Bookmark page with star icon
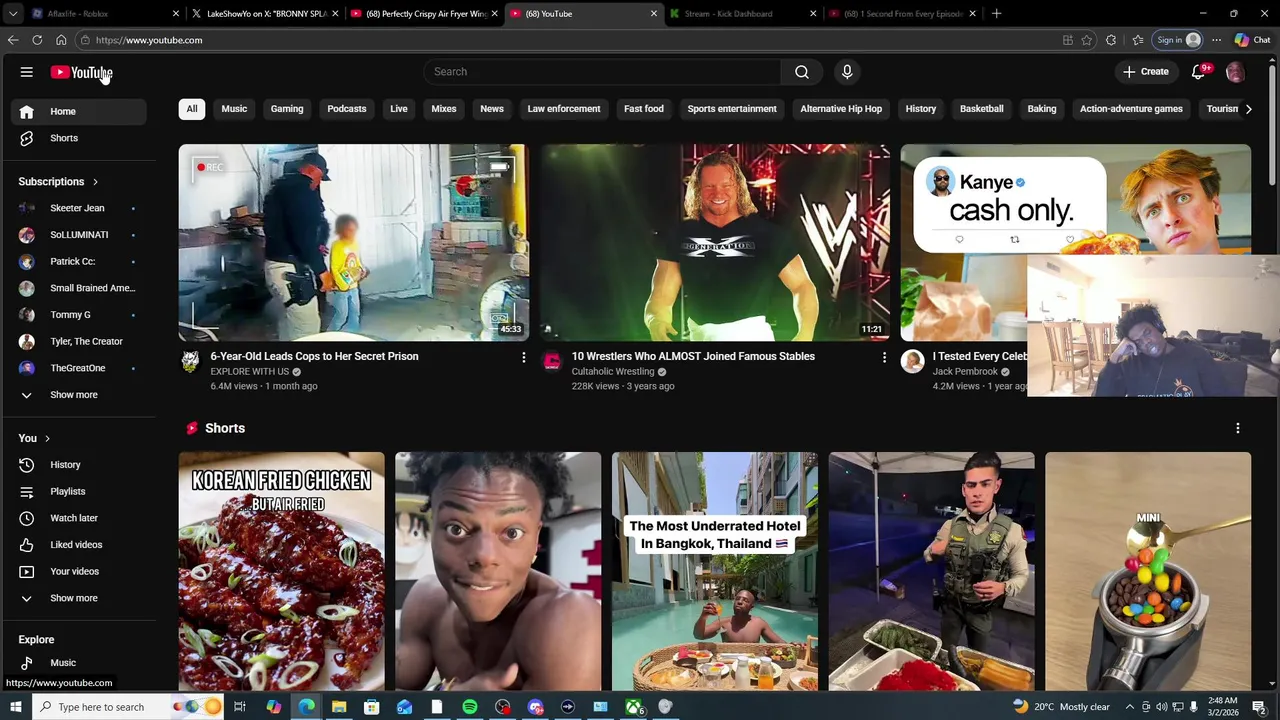Viewport: 1280px width, 720px height. pos(1087,40)
